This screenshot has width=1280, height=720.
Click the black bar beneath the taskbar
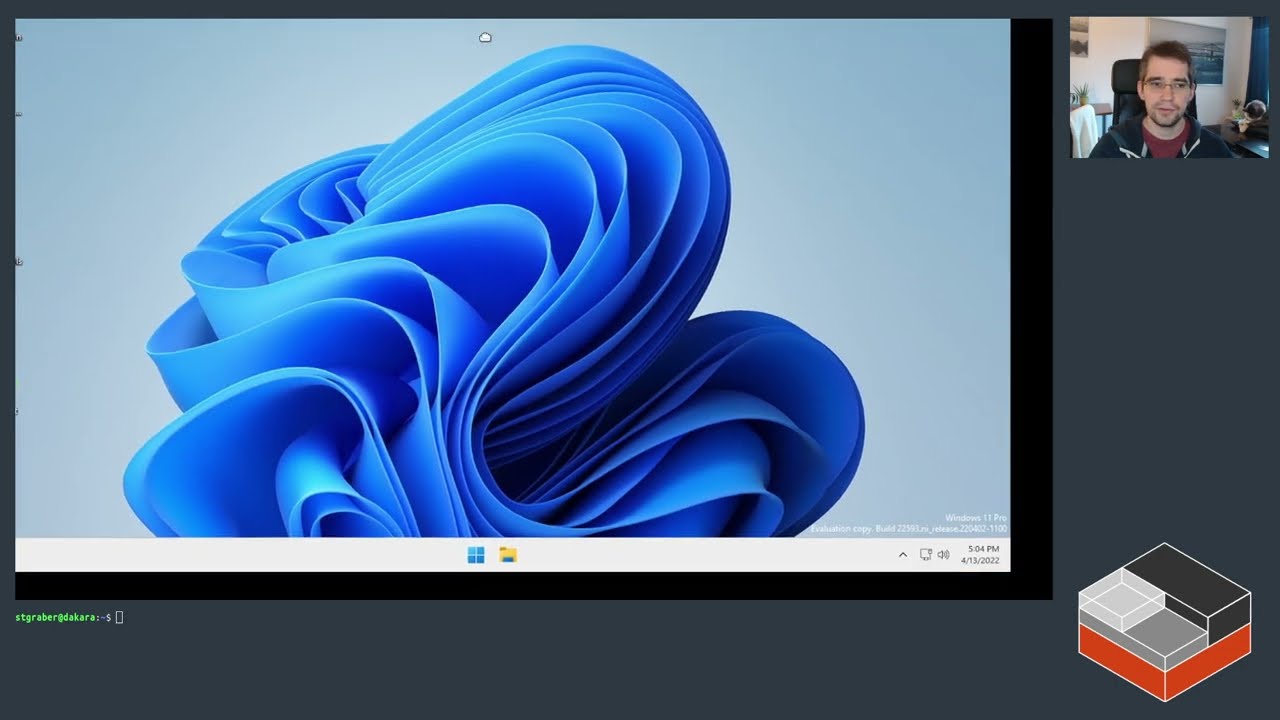pos(500,586)
